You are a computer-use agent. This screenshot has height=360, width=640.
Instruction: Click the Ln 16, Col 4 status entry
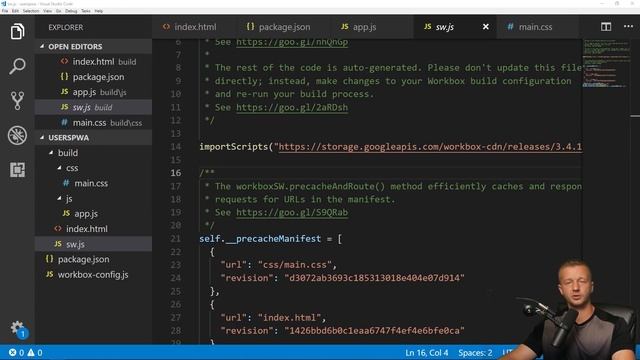[427, 352]
